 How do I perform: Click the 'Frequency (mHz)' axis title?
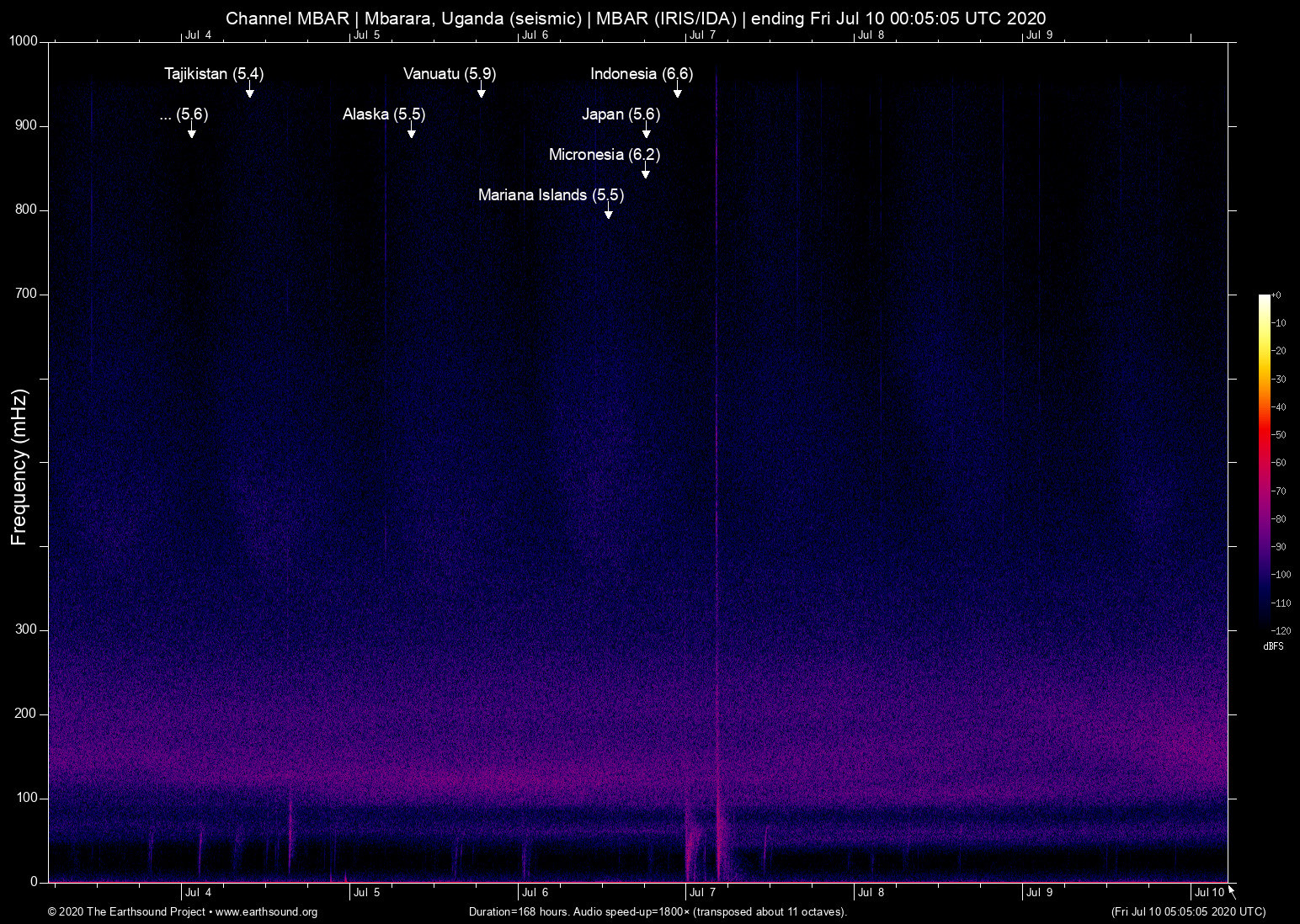pos(19,467)
